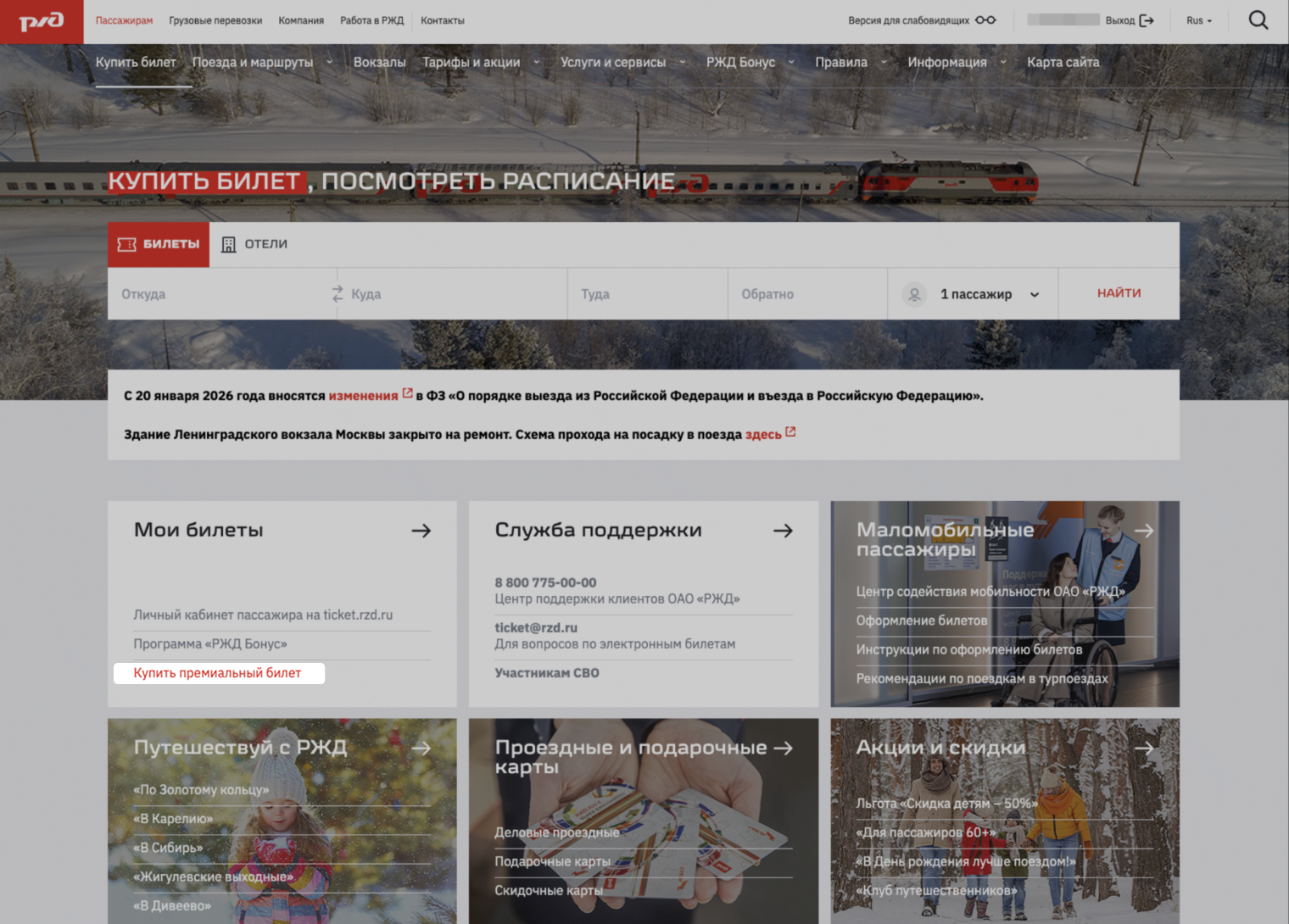Expand Поезда и маршруты submenu chevron

coord(329,62)
